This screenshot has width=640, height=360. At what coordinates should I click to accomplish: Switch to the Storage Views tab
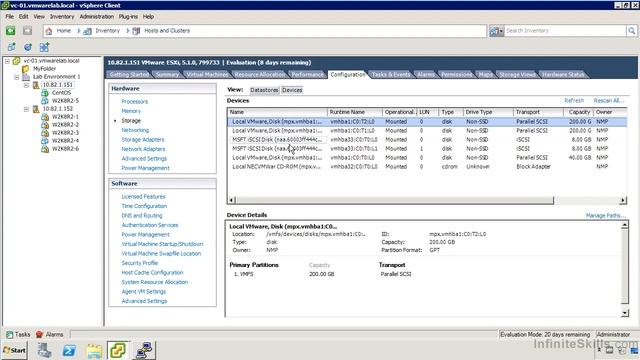tap(518, 74)
